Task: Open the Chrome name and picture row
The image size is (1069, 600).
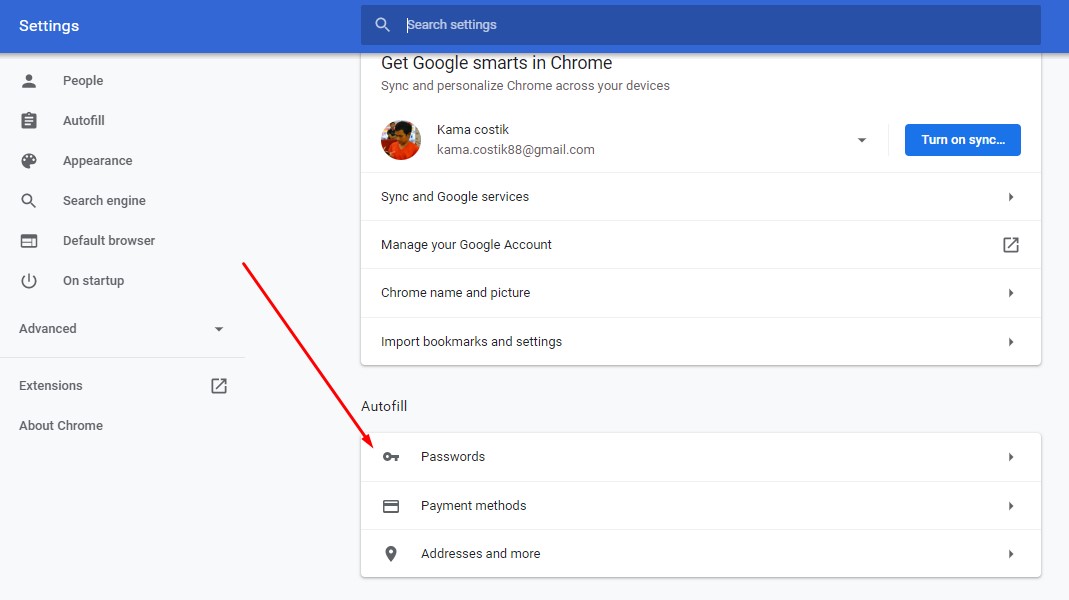Action: click(700, 293)
